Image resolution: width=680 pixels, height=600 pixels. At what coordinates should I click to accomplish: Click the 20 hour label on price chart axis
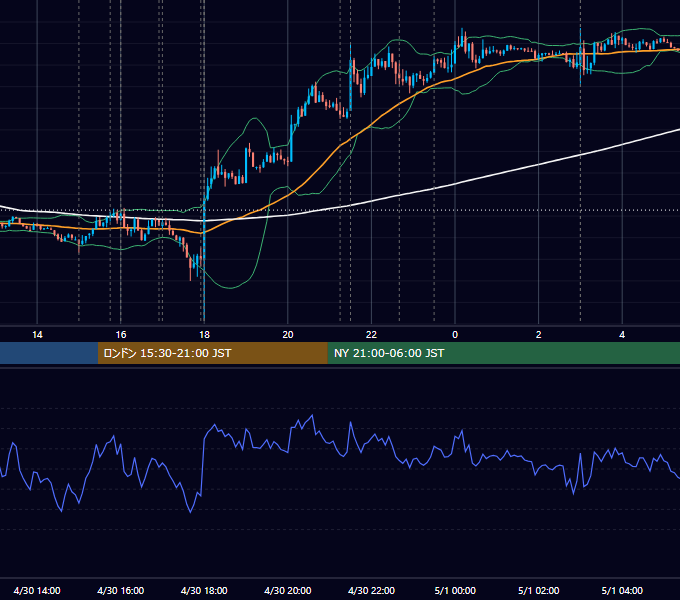coord(288,335)
